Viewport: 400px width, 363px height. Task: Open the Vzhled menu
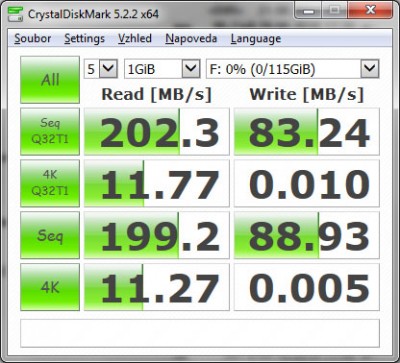135,39
